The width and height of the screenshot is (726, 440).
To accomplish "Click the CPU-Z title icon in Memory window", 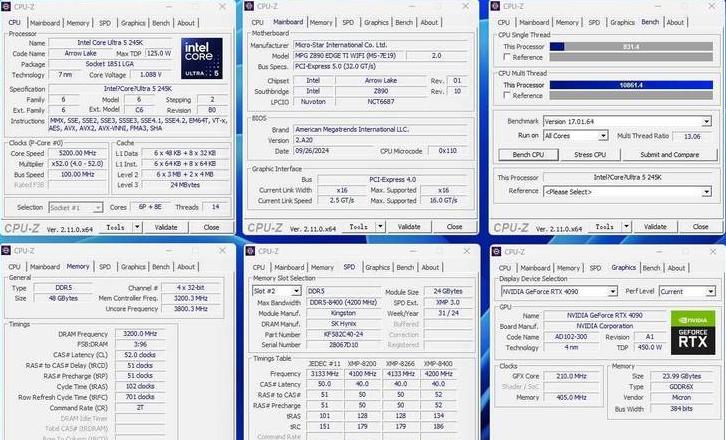I will [6, 251].
